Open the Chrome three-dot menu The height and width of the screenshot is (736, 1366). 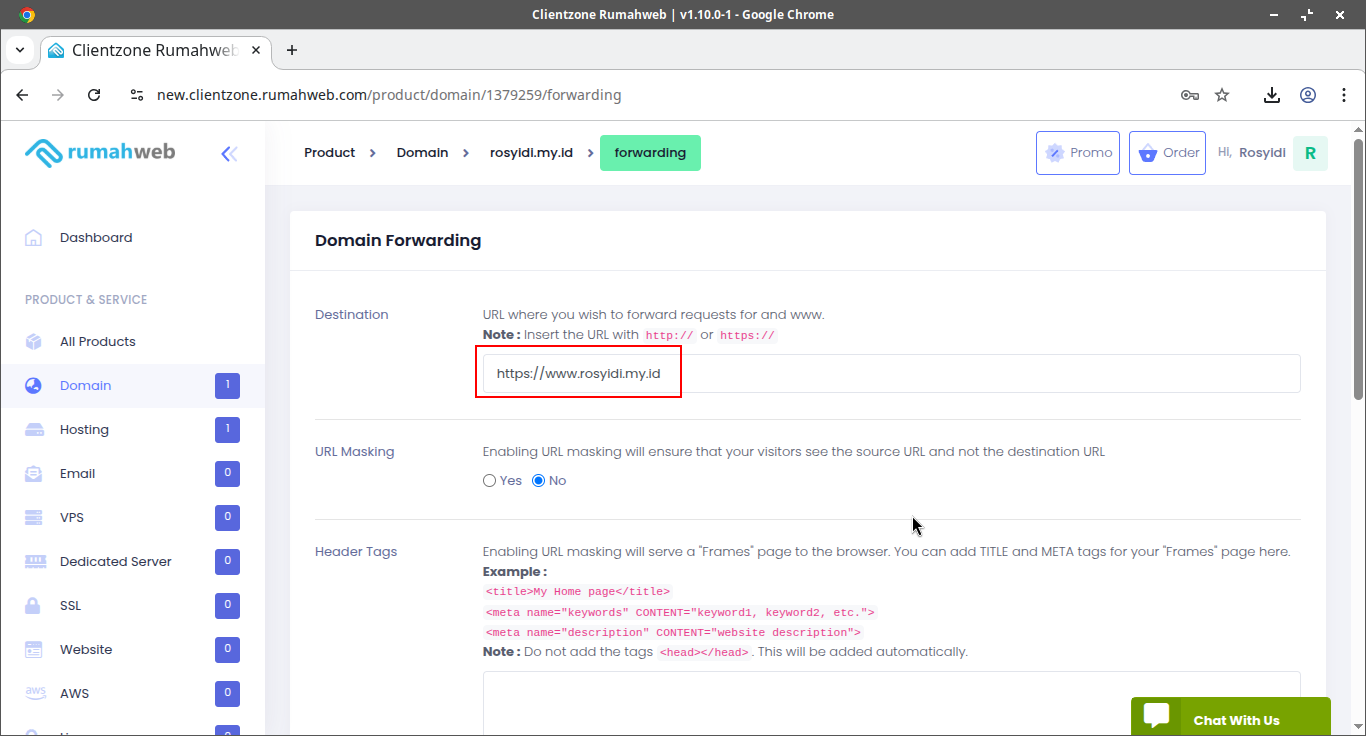1343,95
